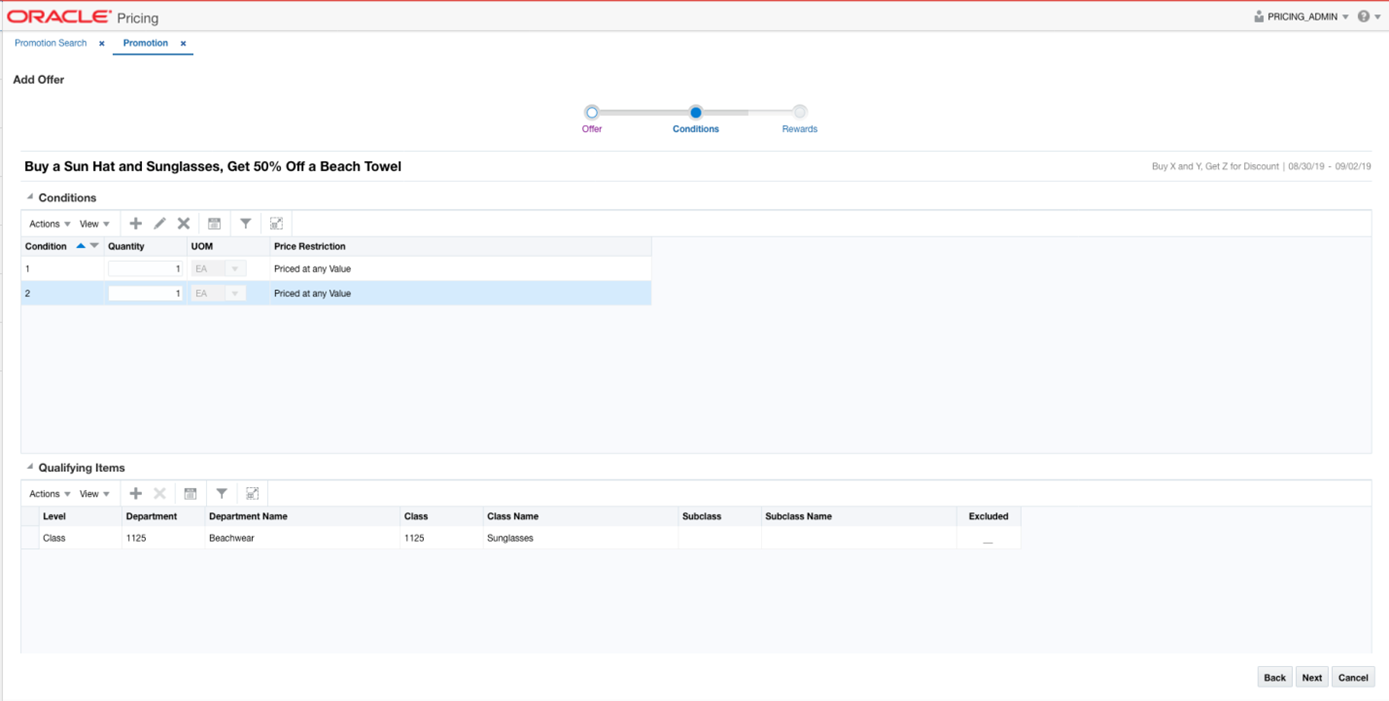The width and height of the screenshot is (1389, 701).
Task: Collapse the Qualifying Items section
Action: (30, 467)
